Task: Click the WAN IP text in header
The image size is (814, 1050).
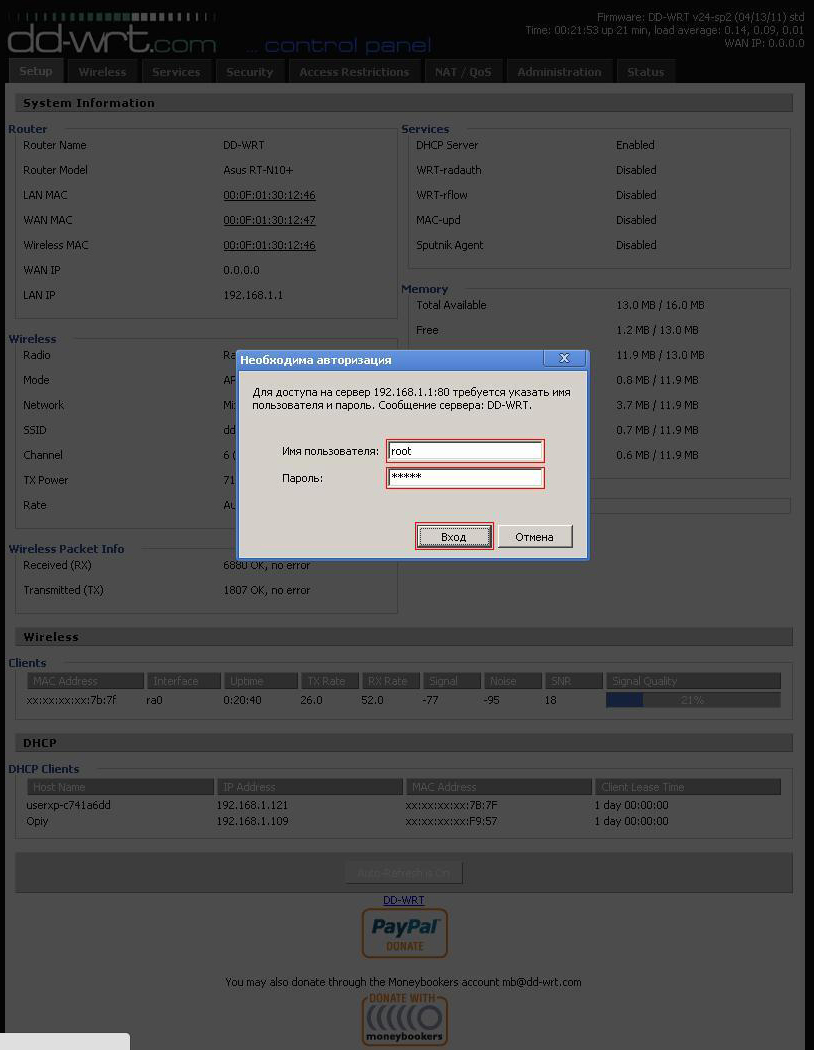Action: (764, 43)
